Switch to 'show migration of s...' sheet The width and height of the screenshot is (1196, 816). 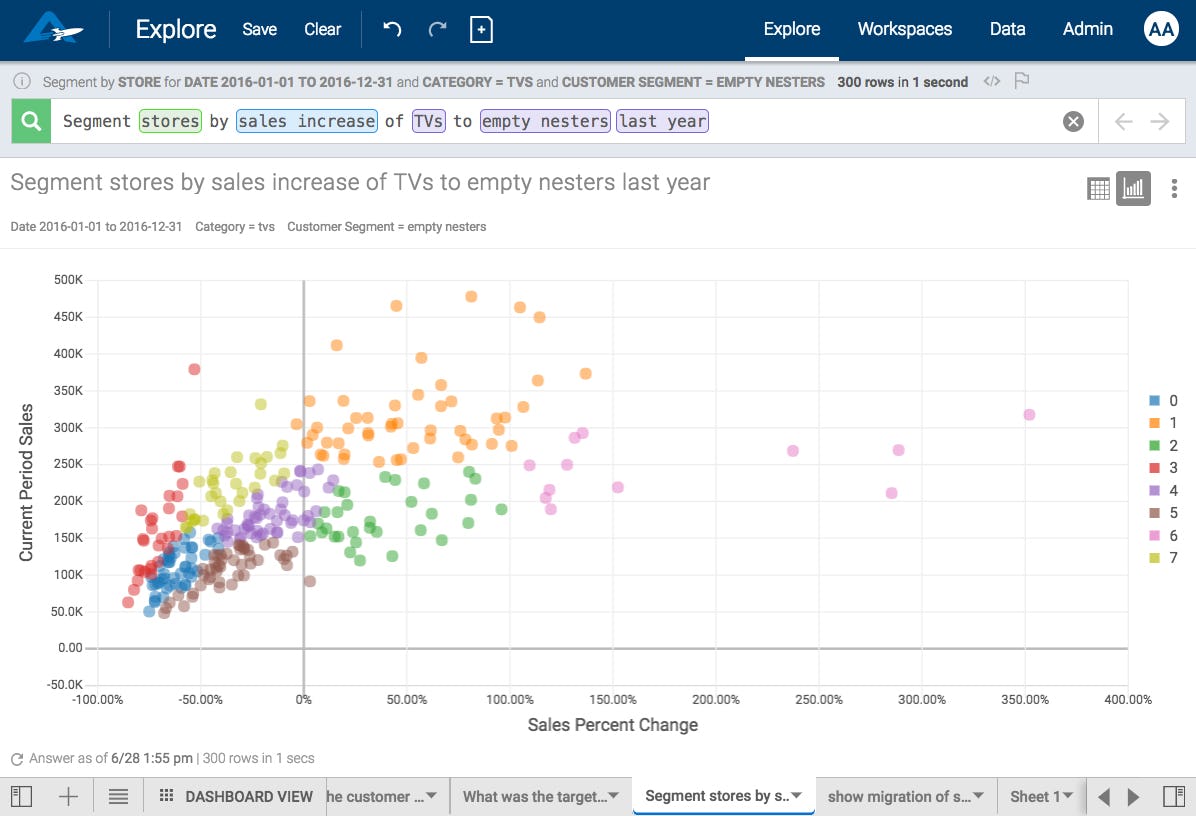899,796
